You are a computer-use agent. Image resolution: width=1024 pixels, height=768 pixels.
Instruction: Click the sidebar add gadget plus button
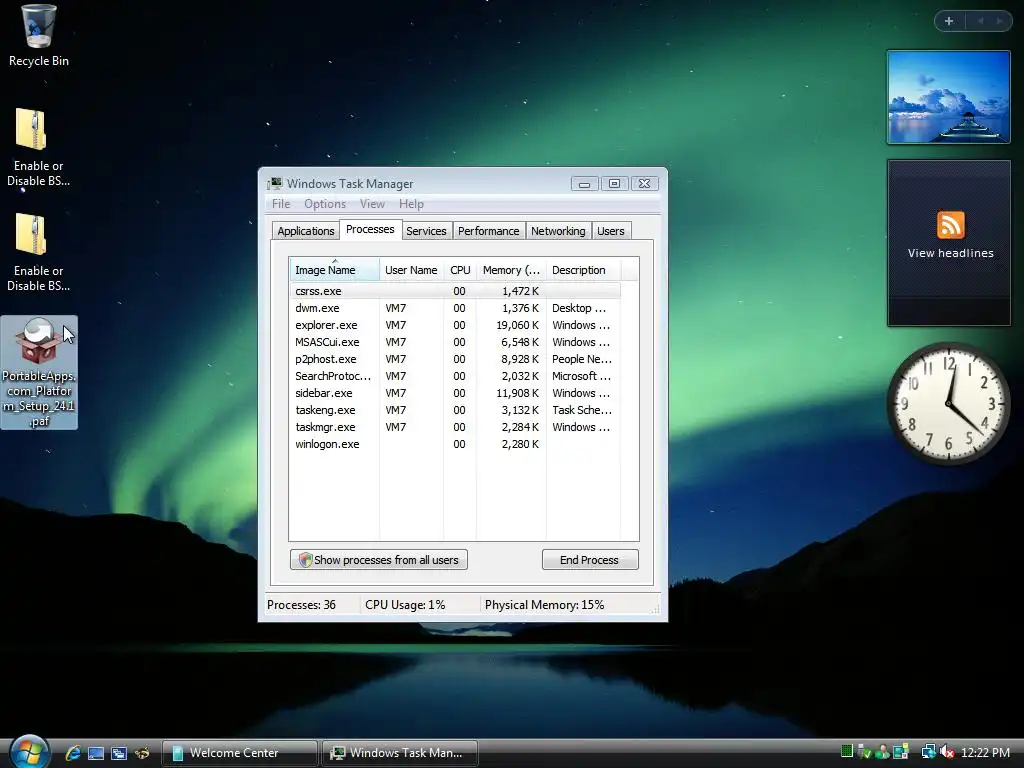point(949,21)
